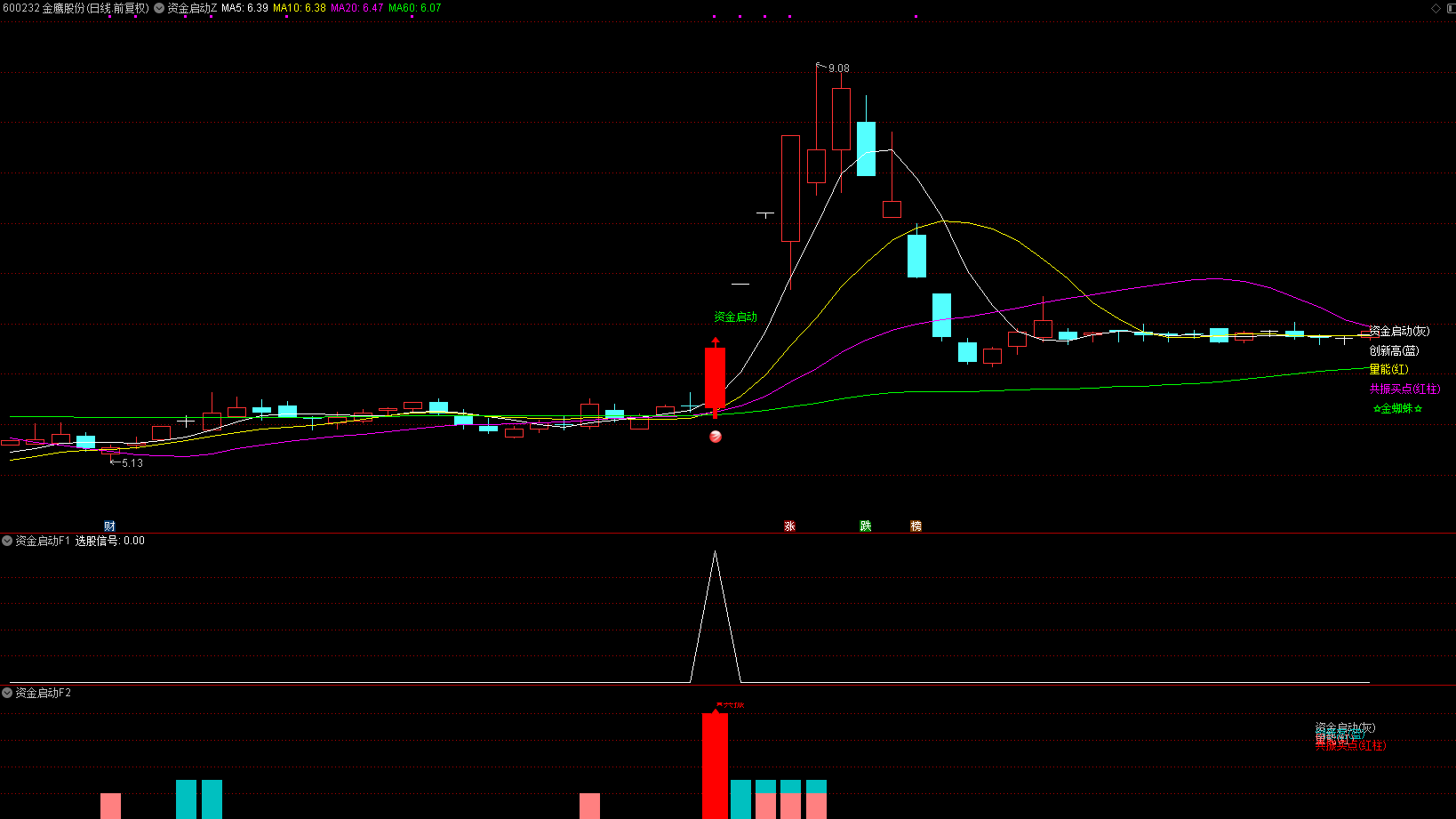Image resolution: width=1456 pixels, height=819 pixels.
Task: Click the big red signal candlestick
Action: (x=716, y=379)
